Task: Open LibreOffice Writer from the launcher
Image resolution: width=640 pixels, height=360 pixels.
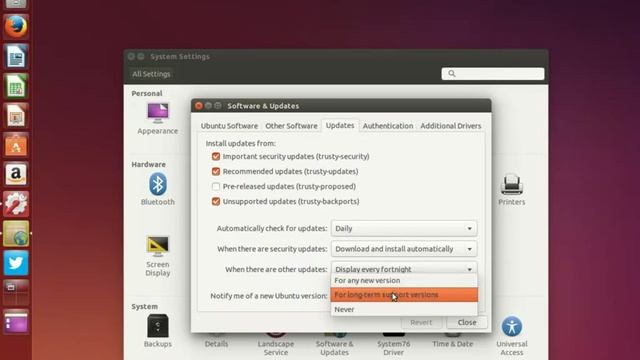Action: 16,56
